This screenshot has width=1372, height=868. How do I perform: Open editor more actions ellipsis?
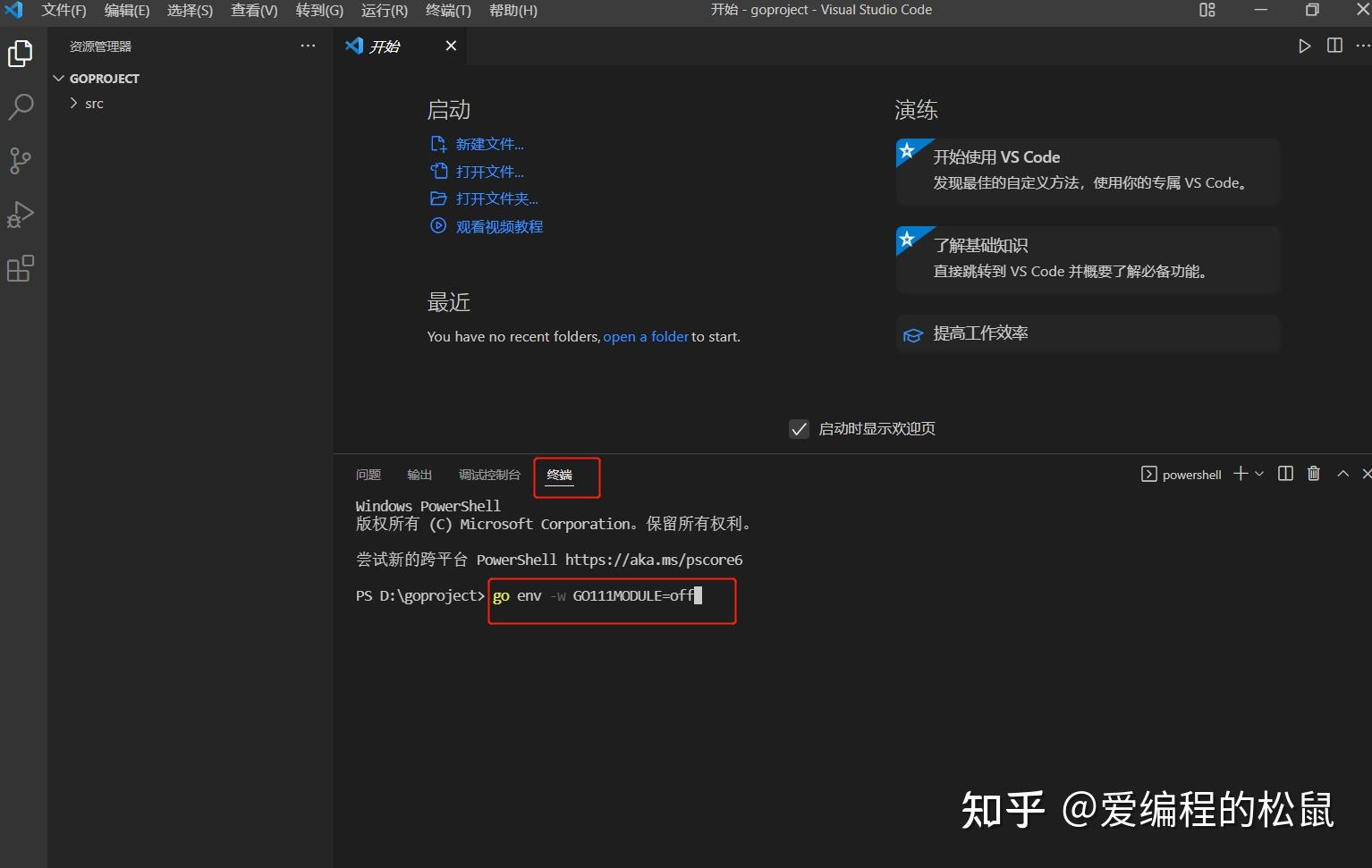(1362, 46)
